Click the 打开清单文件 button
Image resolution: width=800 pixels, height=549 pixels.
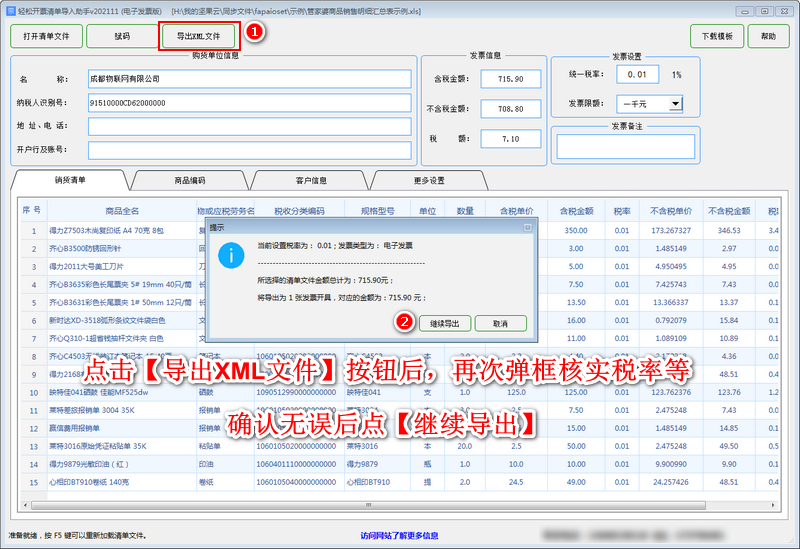coord(46,36)
